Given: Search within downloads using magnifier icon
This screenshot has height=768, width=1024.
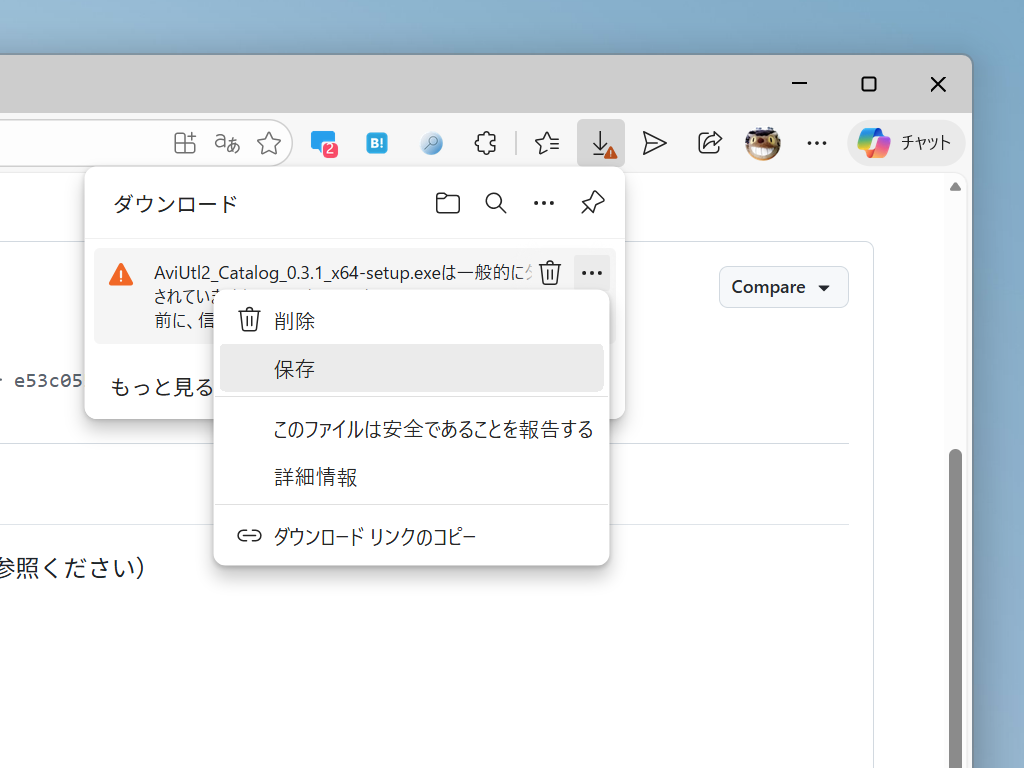Looking at the screenshot, I should pyautogui.click(x=495, y=203).
